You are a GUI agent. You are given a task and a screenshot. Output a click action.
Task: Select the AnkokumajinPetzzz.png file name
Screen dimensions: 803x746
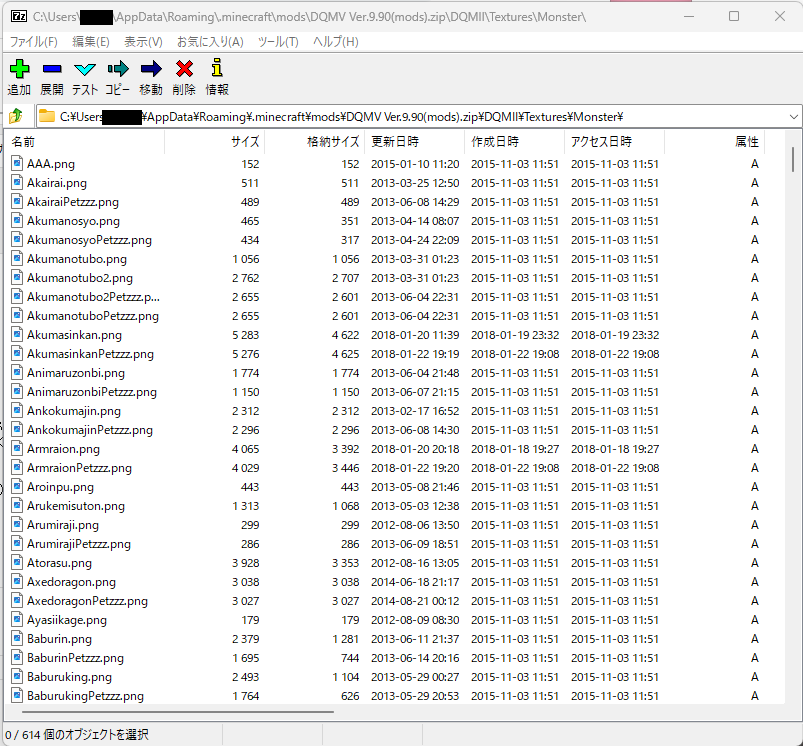(90, 430)
